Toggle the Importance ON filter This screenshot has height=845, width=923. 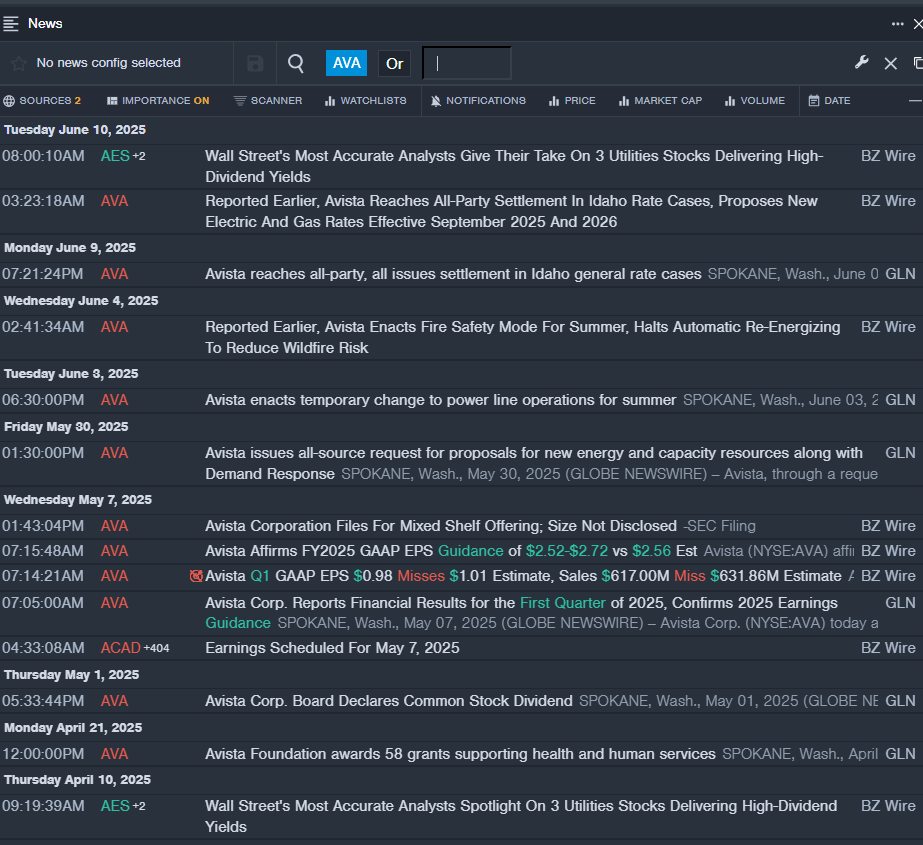tap(158, 101)
